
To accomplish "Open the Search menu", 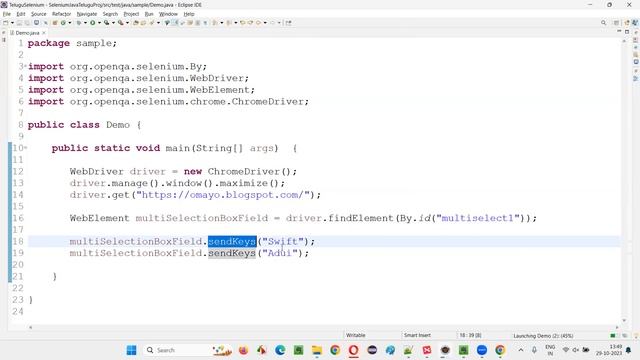I will (x=110, y=14).
